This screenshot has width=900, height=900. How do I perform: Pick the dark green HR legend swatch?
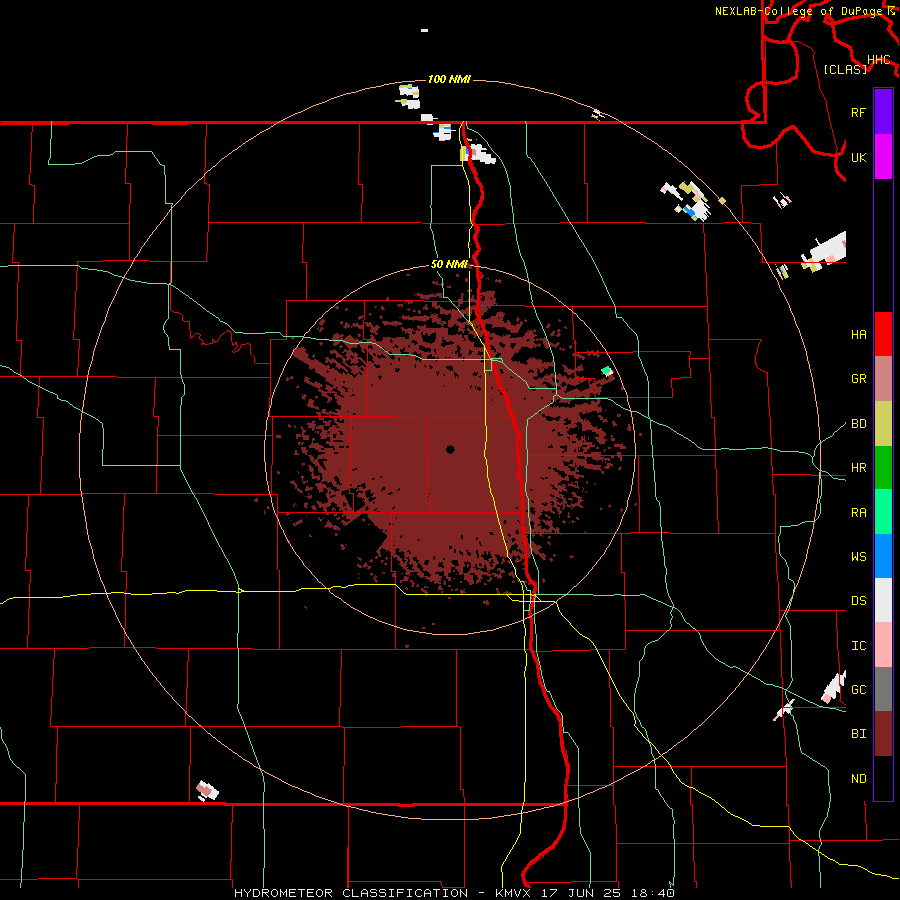[883, 468]
